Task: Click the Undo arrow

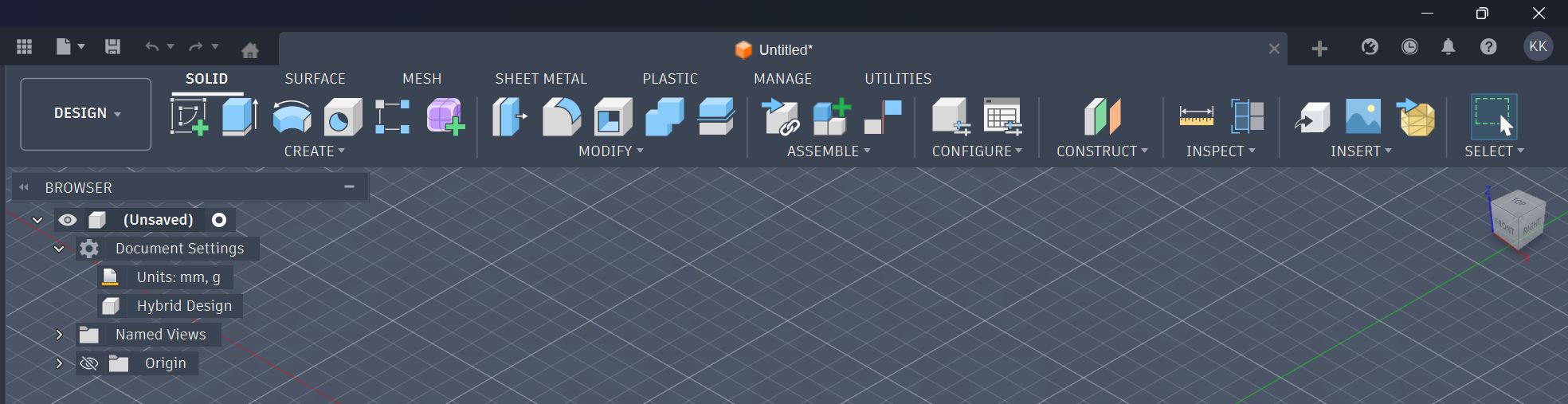Action: [151, 47]
